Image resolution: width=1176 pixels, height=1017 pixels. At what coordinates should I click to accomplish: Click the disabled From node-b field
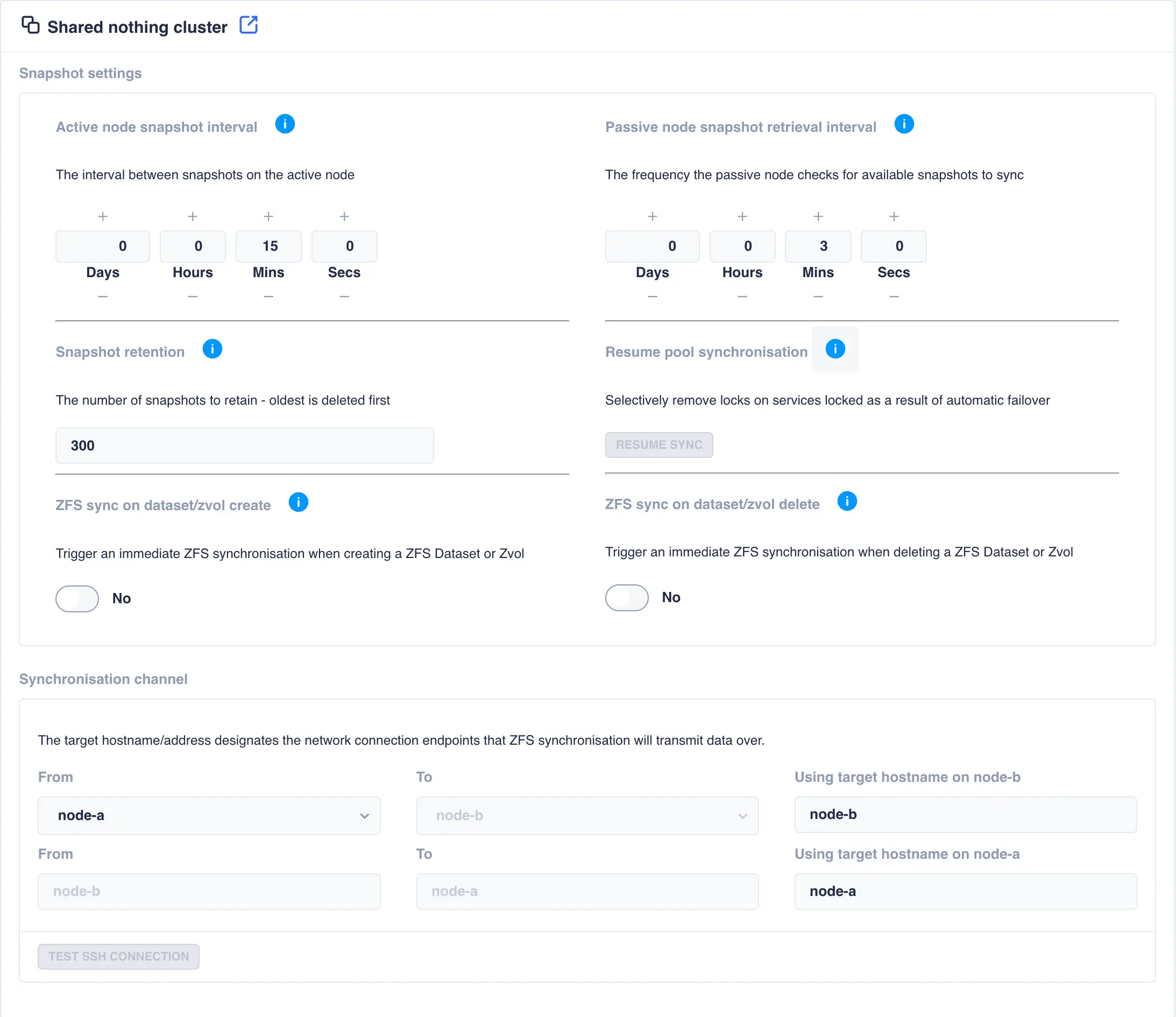click(209, 892)
